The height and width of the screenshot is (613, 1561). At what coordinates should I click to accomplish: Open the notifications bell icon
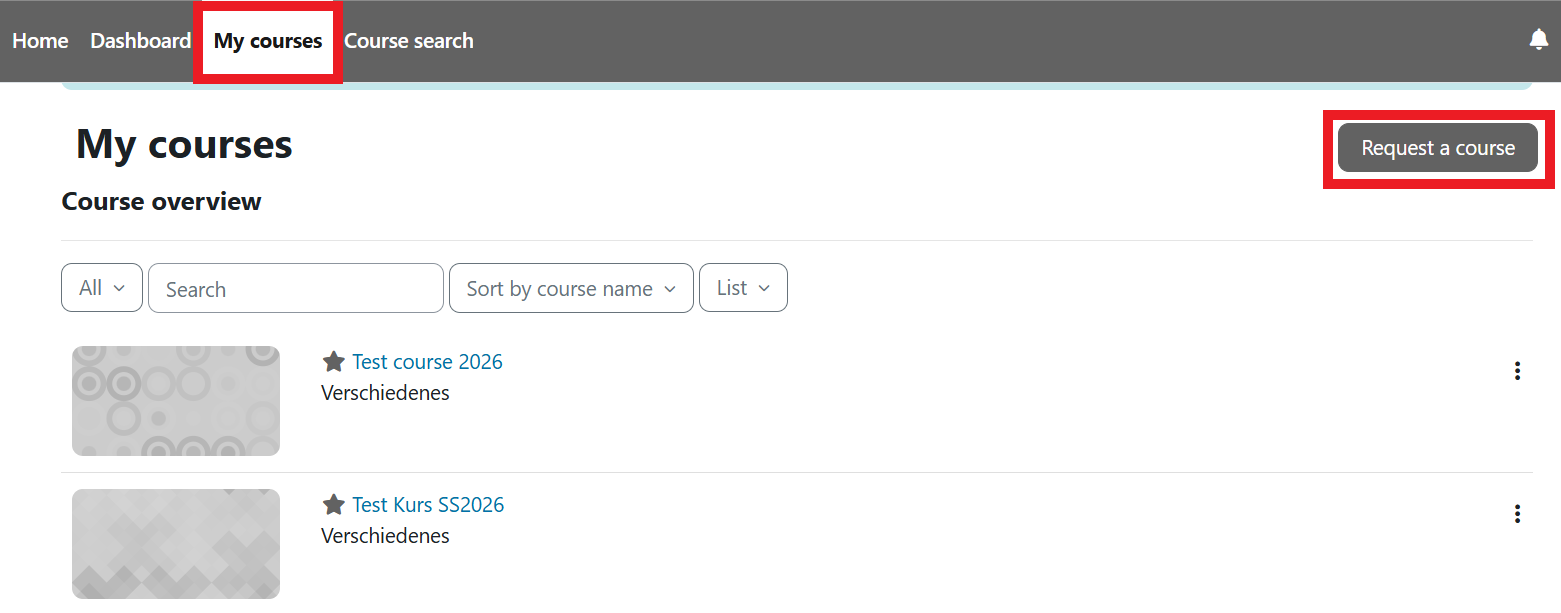[x=1538, y=40]
